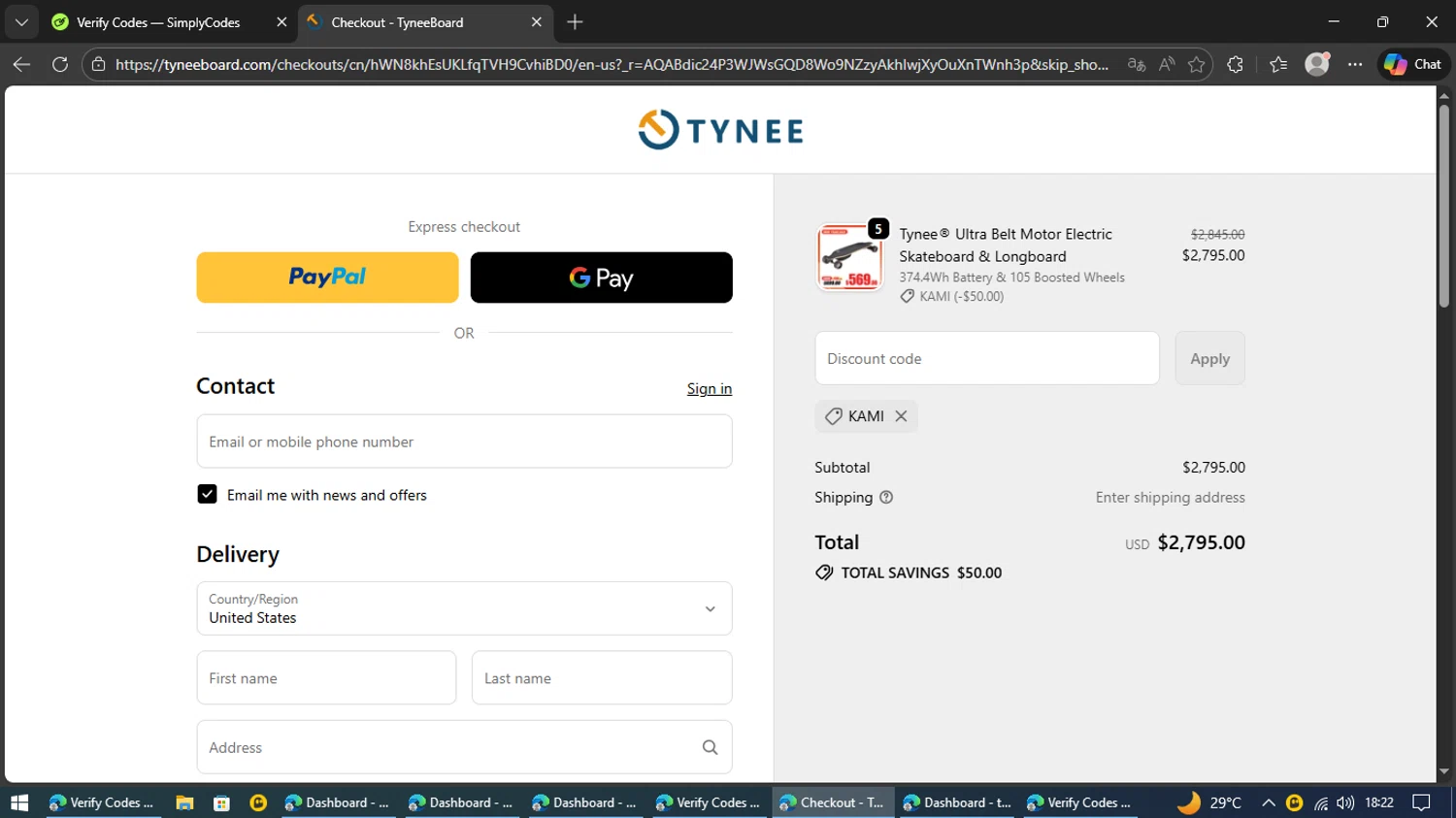This screenshot has height=818, width=1456.
Task: Click the address search magnifier icon
Action: (710, 747)
